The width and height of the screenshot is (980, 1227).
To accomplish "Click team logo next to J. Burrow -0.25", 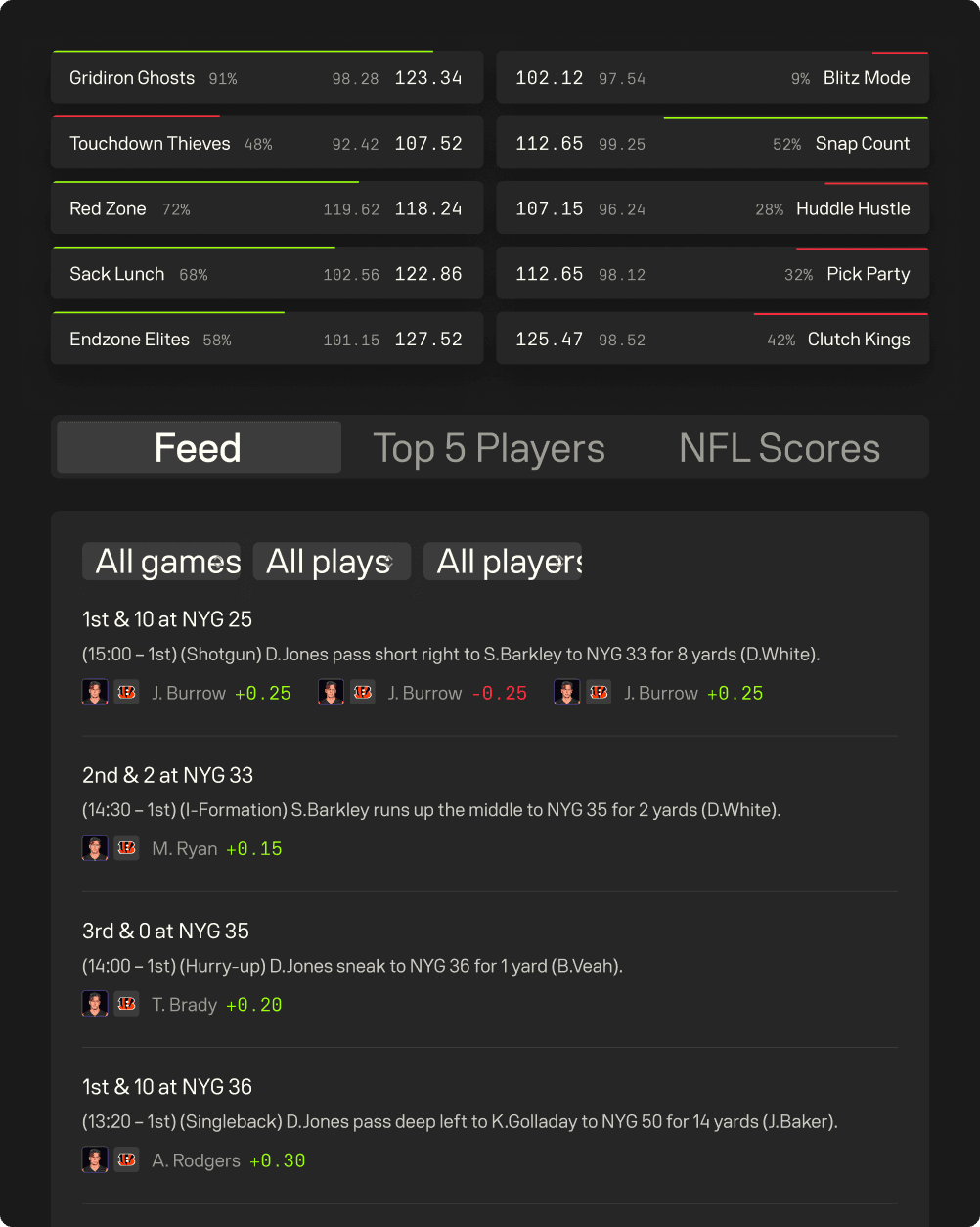I will point(363,693).
